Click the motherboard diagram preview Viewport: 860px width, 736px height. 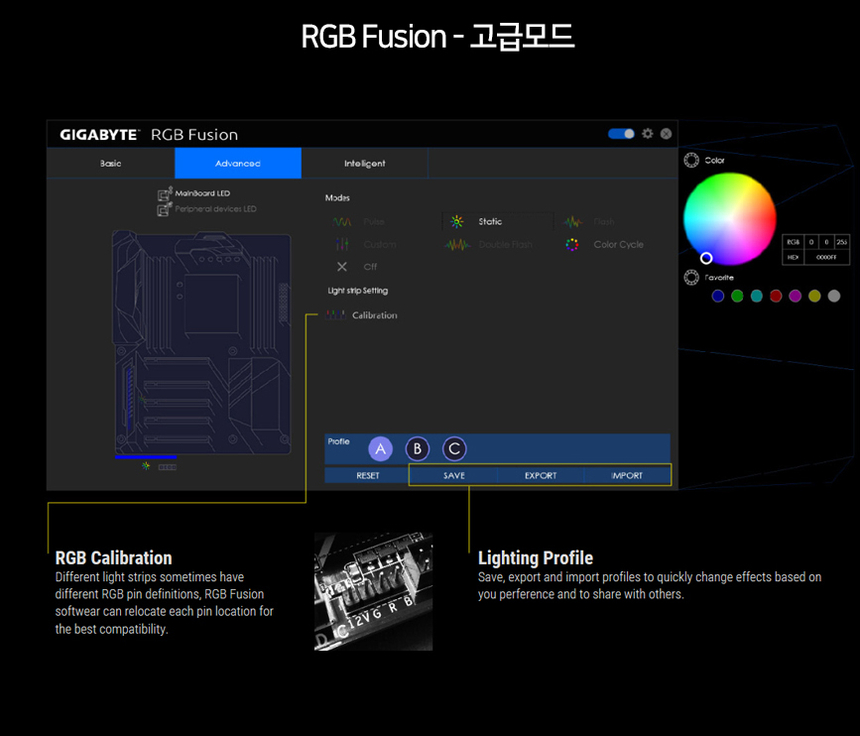(x=201, y=342)
